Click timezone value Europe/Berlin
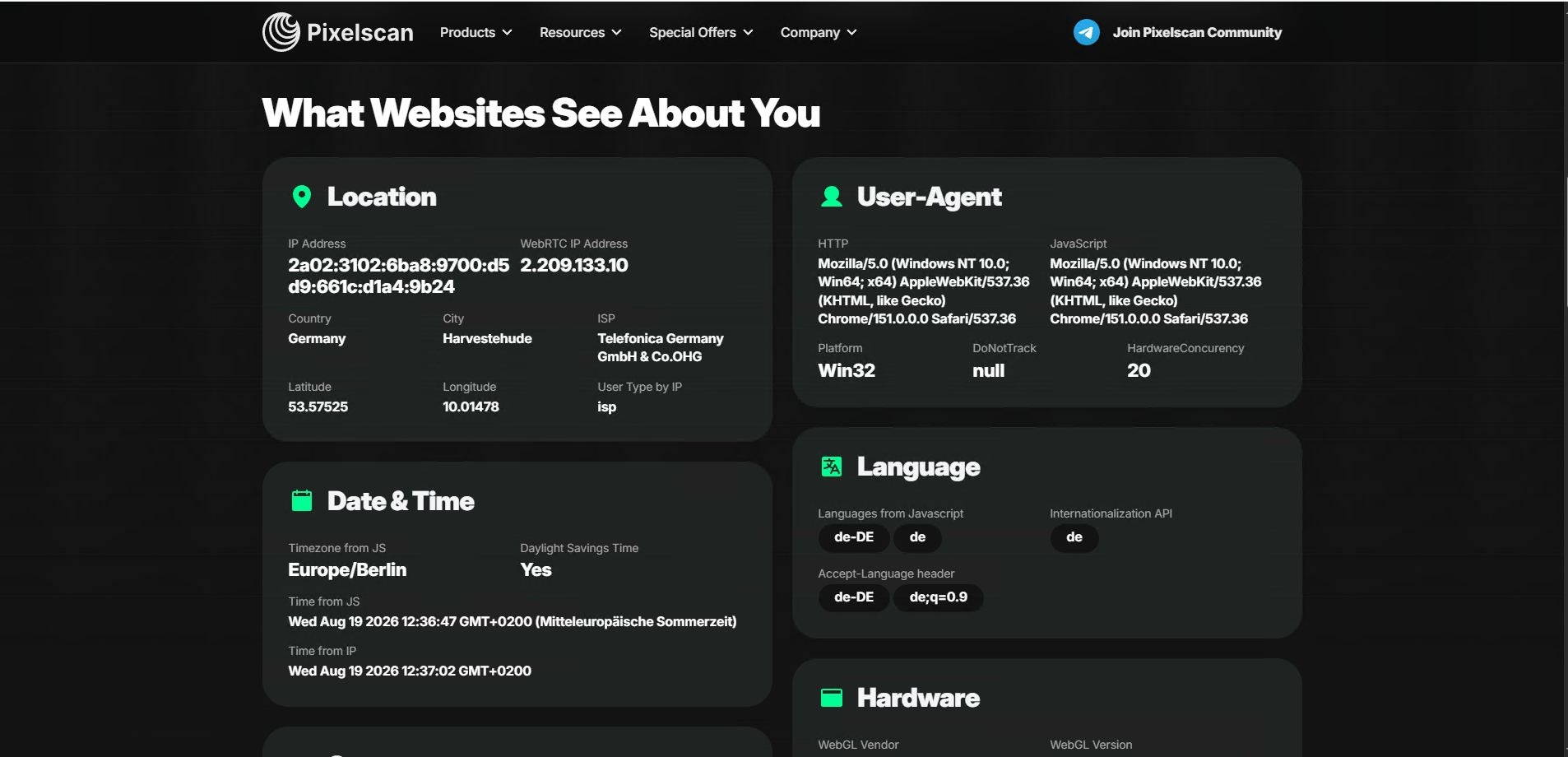This screenshot has height=757, width=1568. [347, 569]
